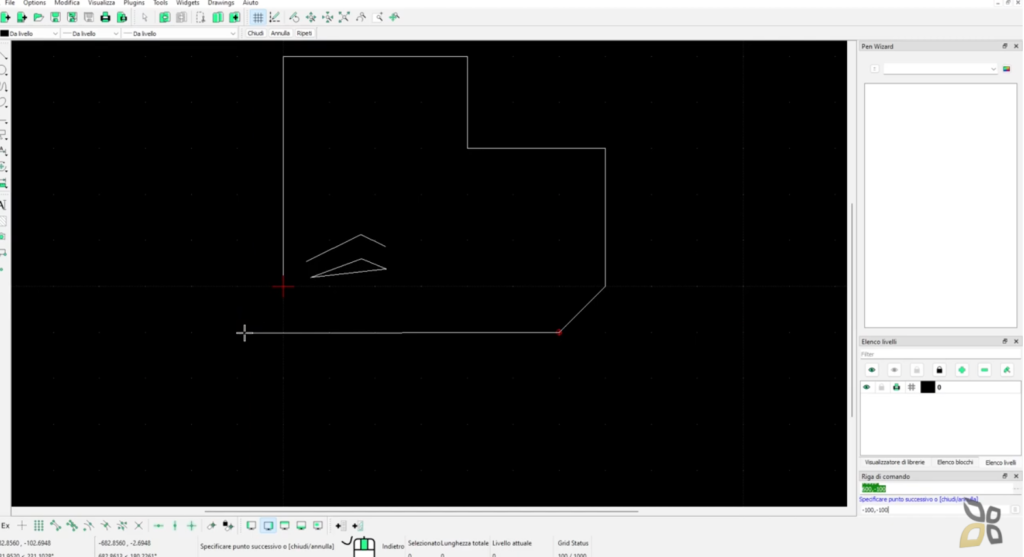Viewport: 1024px width, 557px height.
Task: Toggle print setting of layer 0
Action: tap(897, 387)
